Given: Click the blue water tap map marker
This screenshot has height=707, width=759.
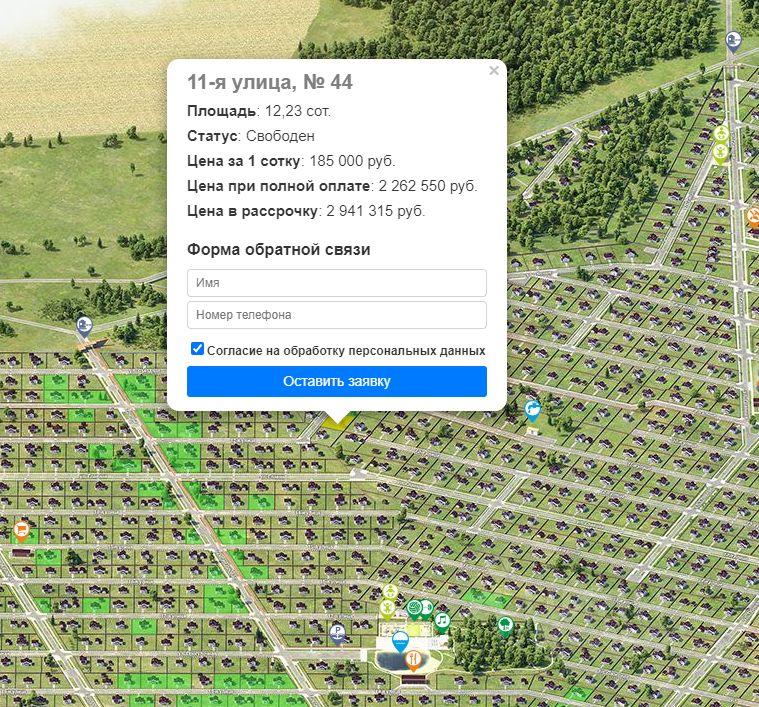Looking at the screenshot, I should (532, 410).
